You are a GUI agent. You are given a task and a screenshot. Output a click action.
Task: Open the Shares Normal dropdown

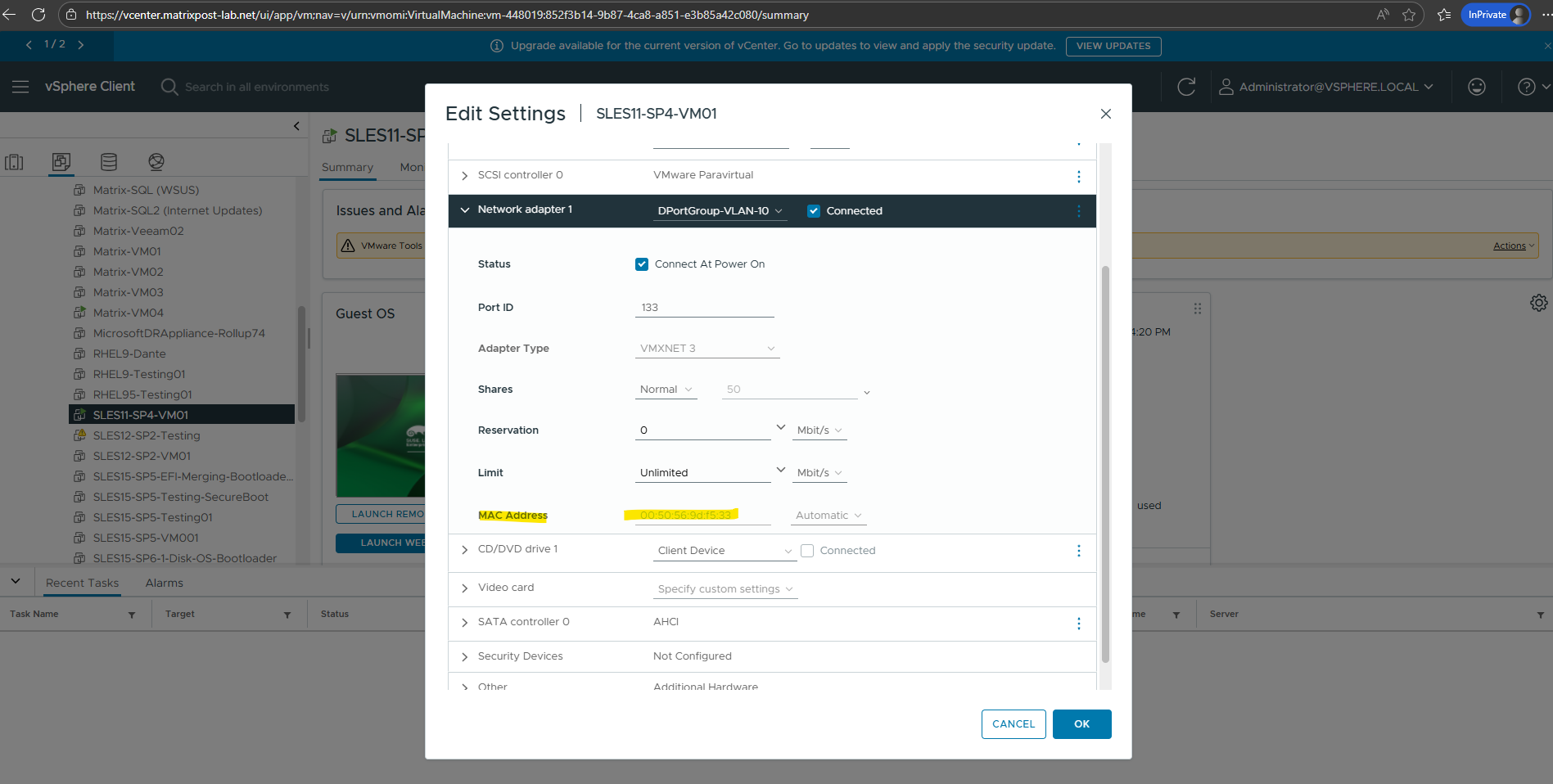pyautogui.click(x=666, y=390)
